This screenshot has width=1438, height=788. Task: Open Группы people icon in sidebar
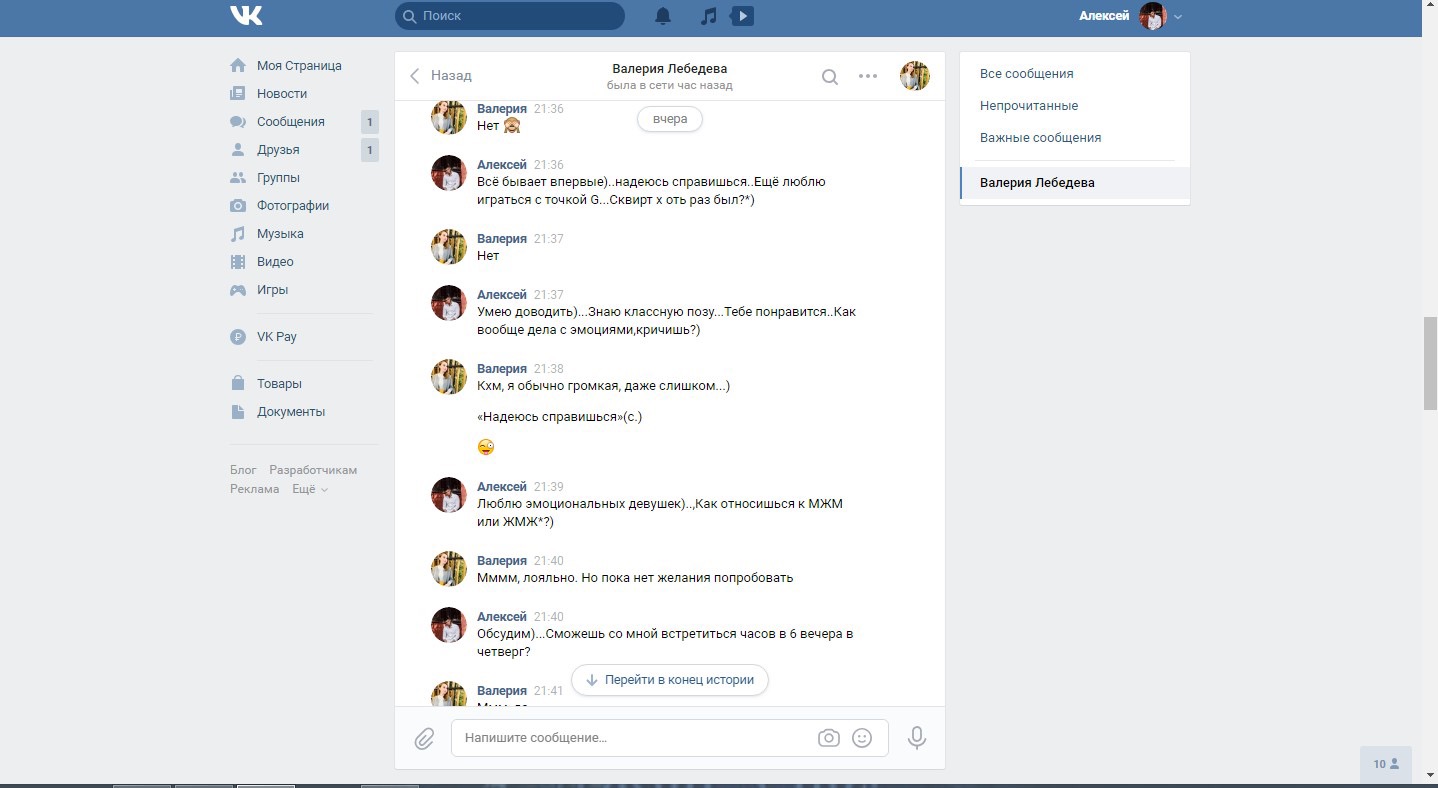[238, 177]
